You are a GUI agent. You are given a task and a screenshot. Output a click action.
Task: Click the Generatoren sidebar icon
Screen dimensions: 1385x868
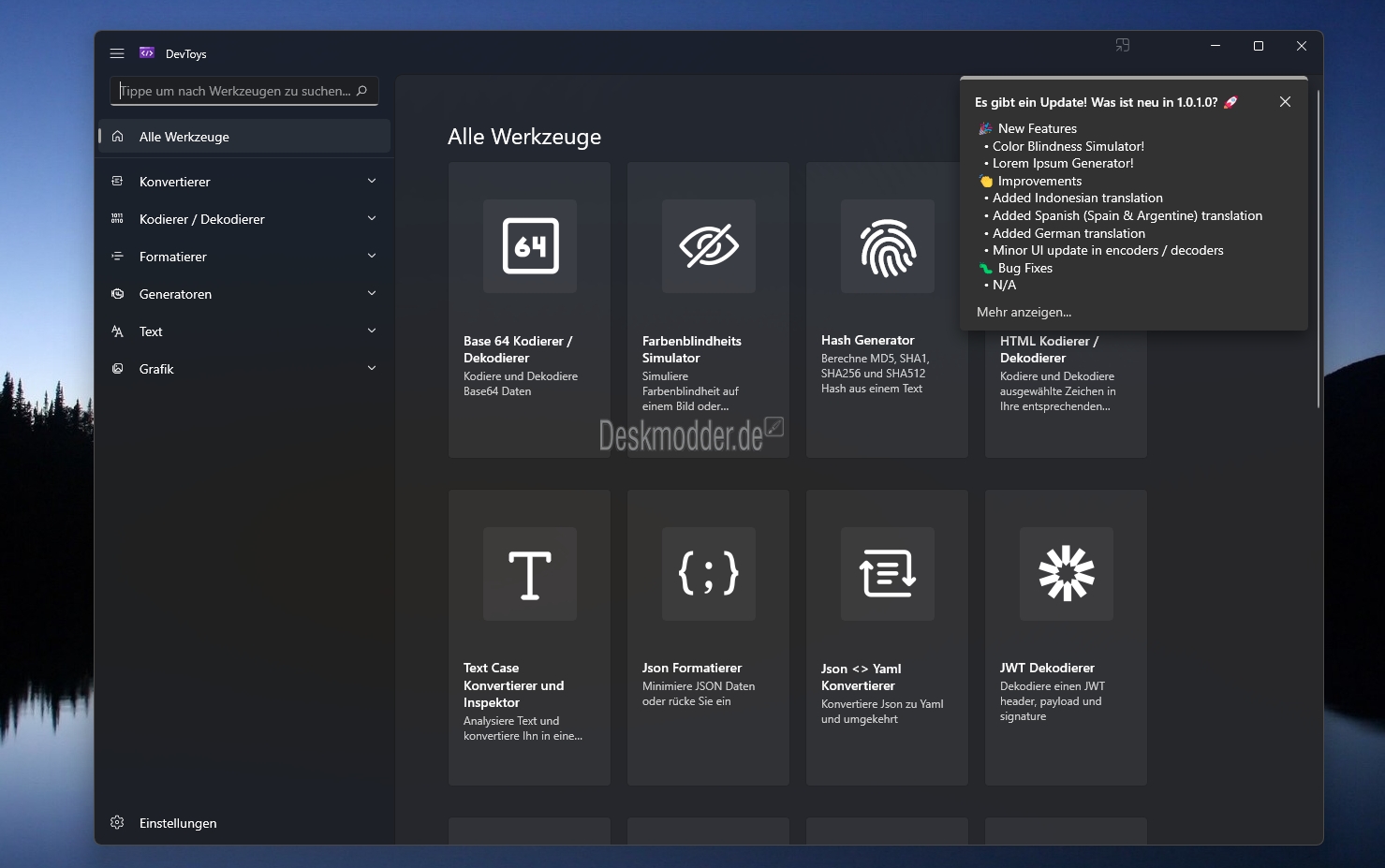(x=117, y=294)
